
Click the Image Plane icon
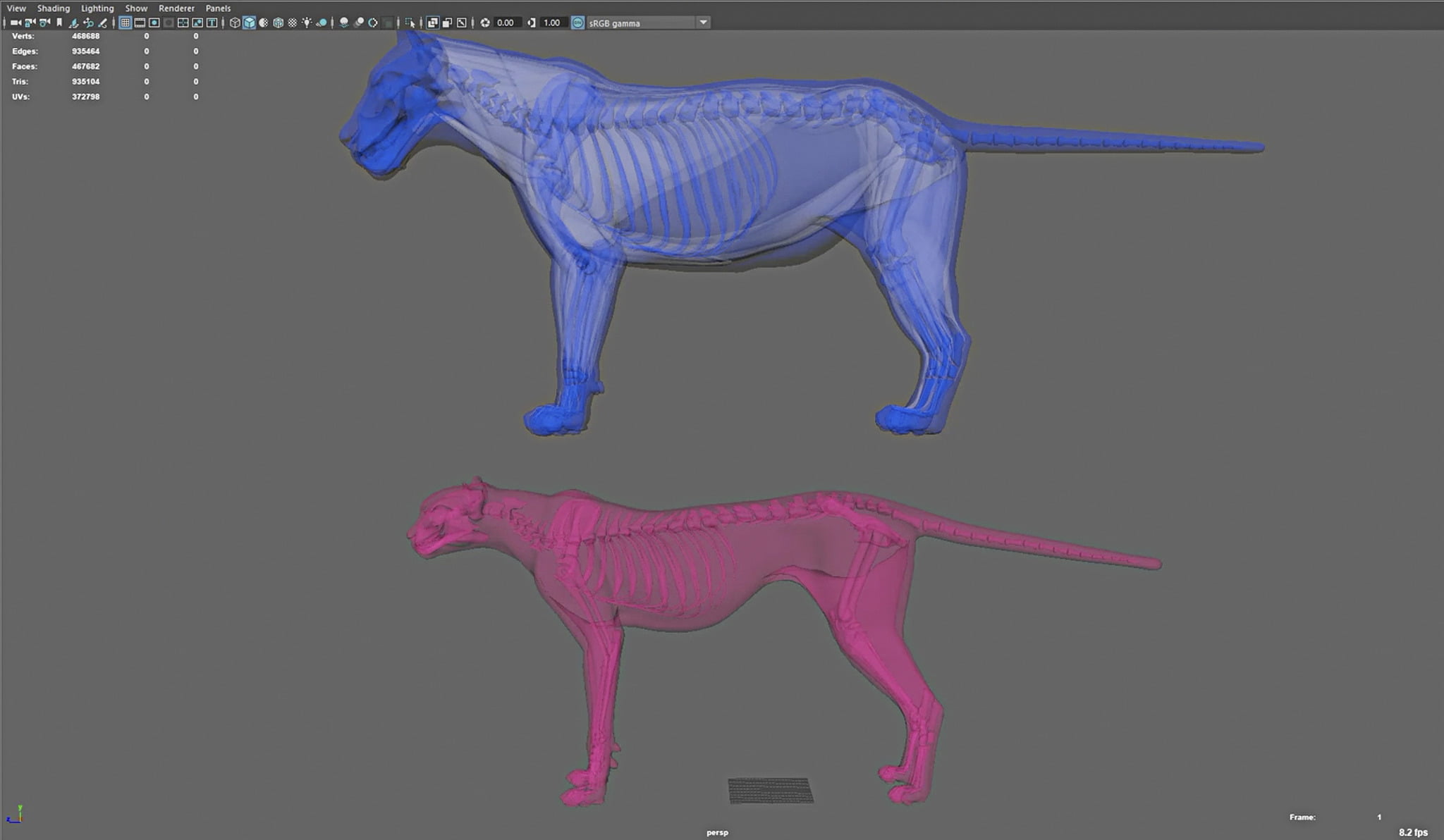coord(73,23)
